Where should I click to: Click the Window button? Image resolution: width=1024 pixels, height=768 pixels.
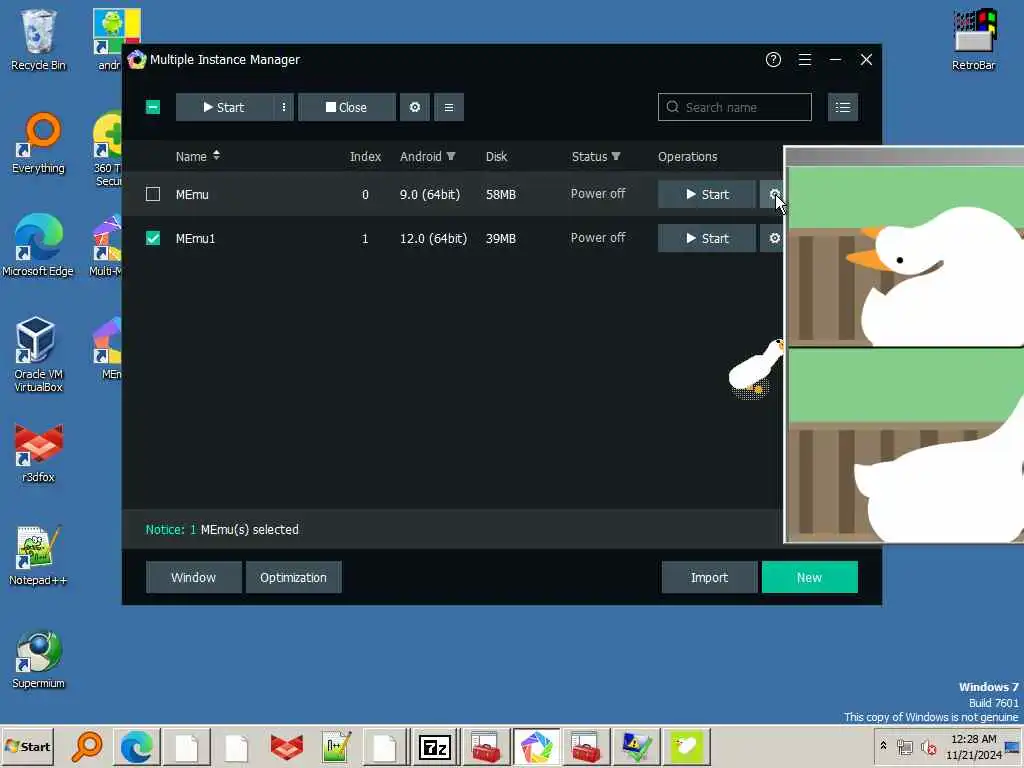(x=193, y=577)
